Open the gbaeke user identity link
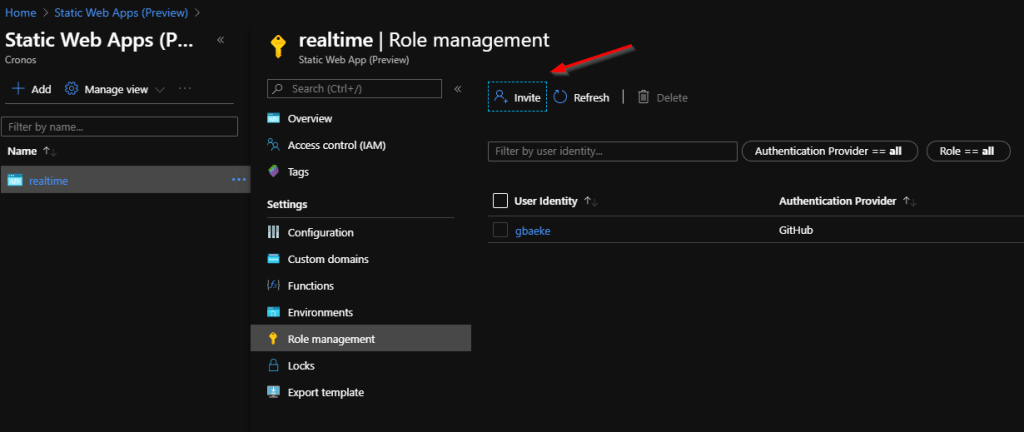Viewport: 1024px width, 432px height. 532,231
